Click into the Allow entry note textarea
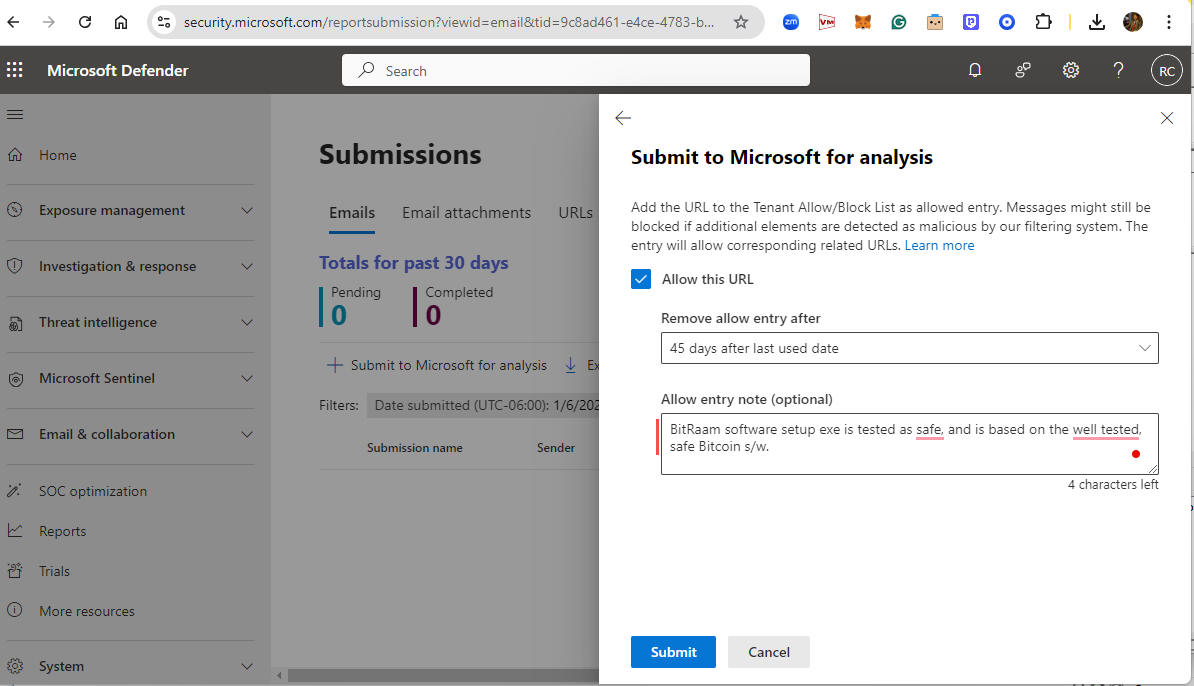The width and height of the screenshot is (1194, 686). tap(909, 444)
